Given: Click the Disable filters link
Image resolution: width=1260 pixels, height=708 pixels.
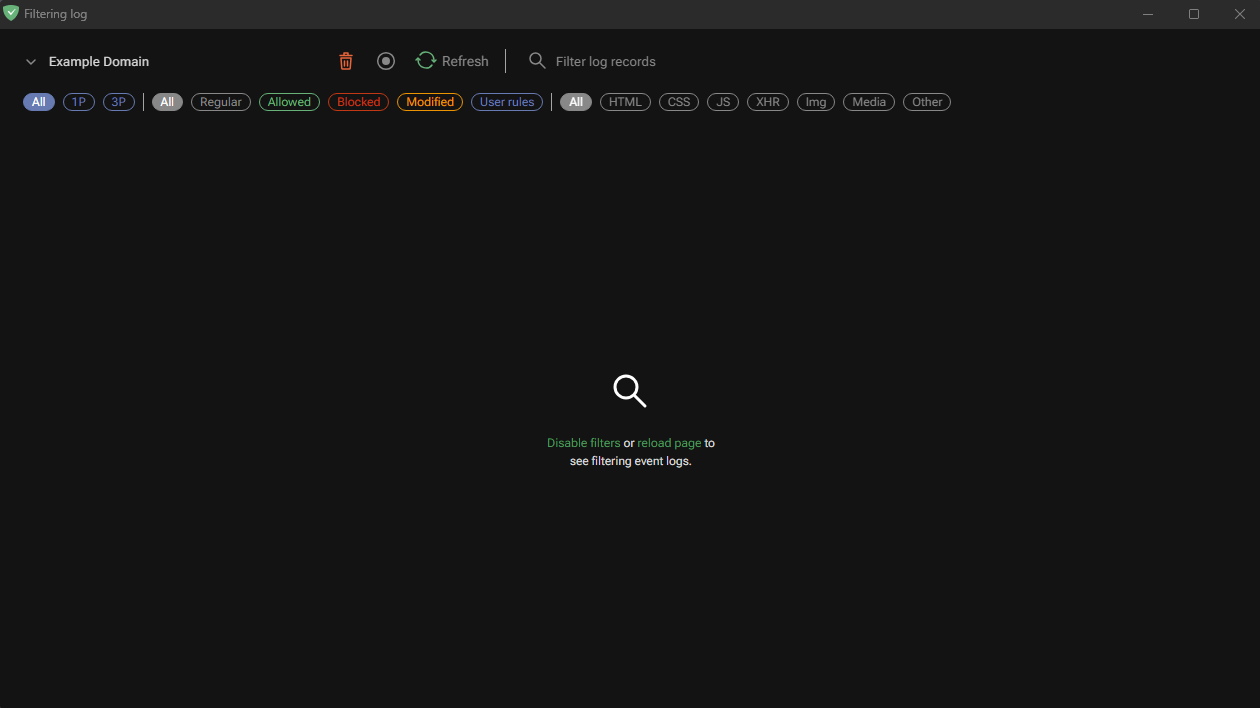Looking at the screenshot, I should point(583,442).
